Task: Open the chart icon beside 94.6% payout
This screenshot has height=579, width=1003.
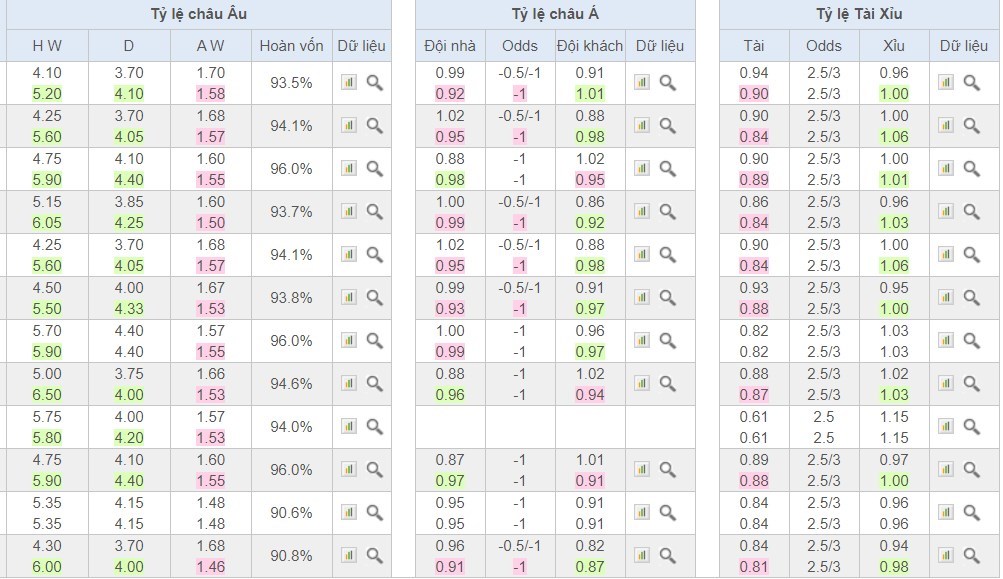Action: point(348,384)
